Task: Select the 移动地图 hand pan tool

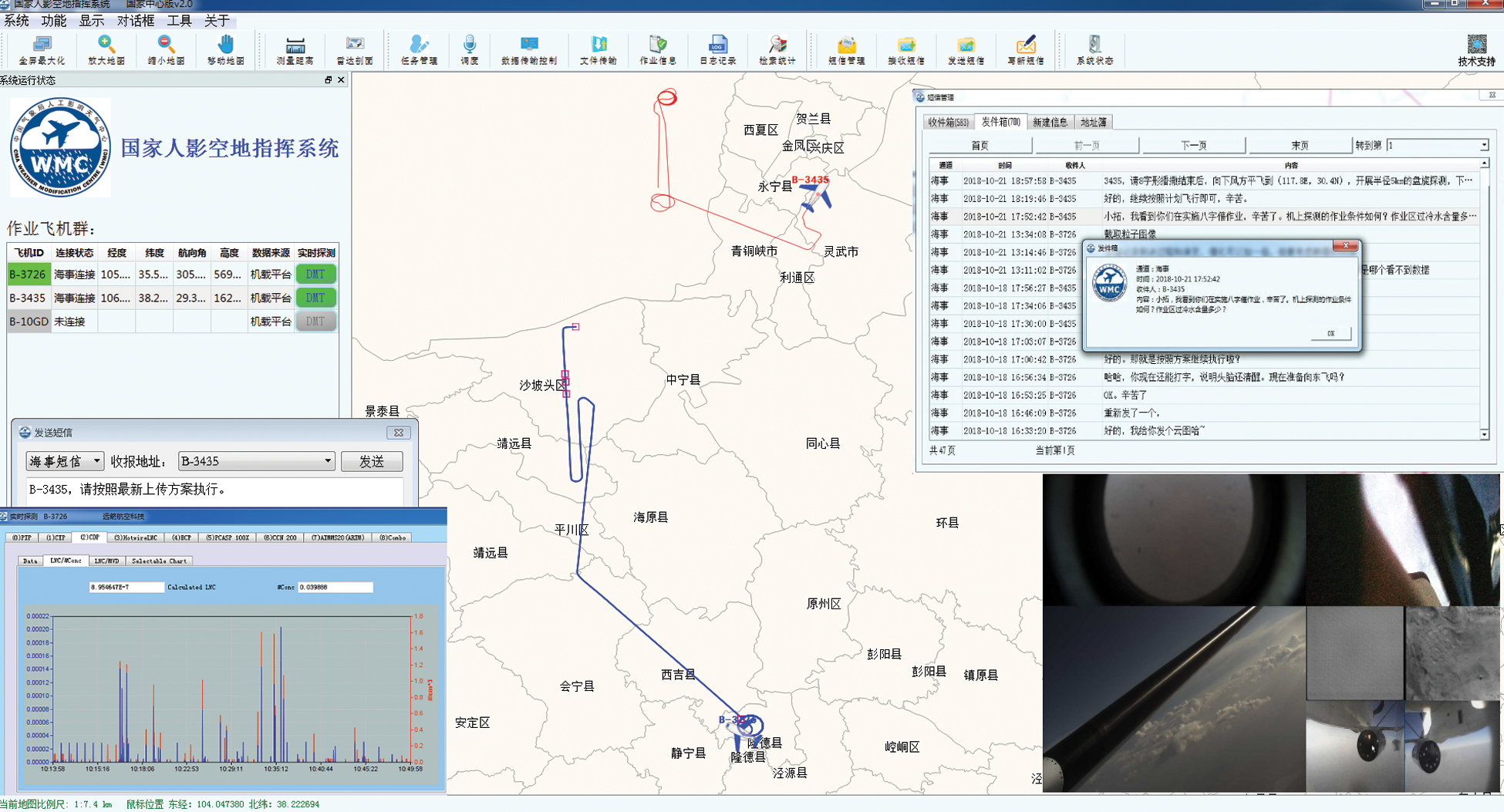Action: coord(225,49)
